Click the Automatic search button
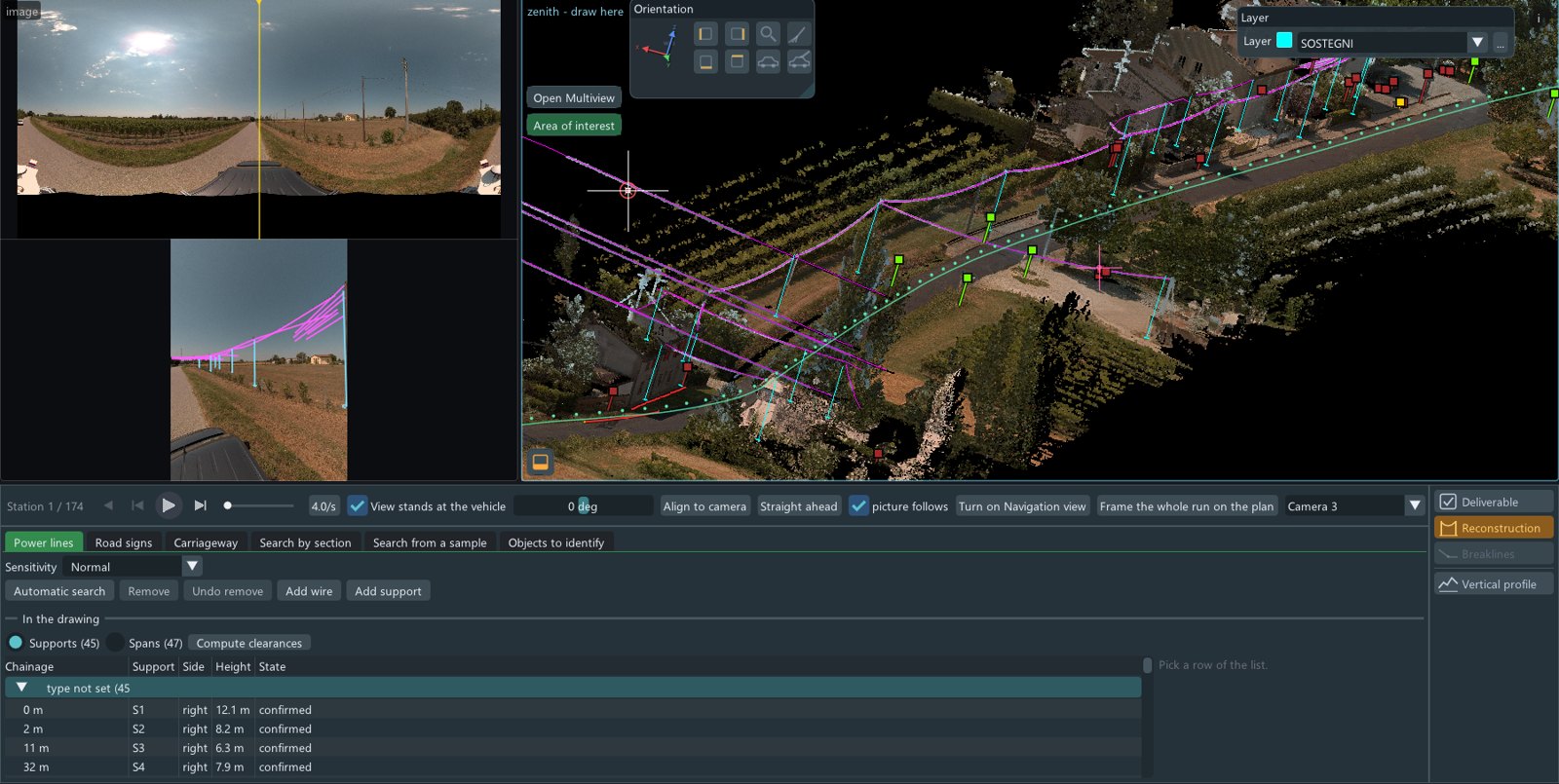 (59, 591)
